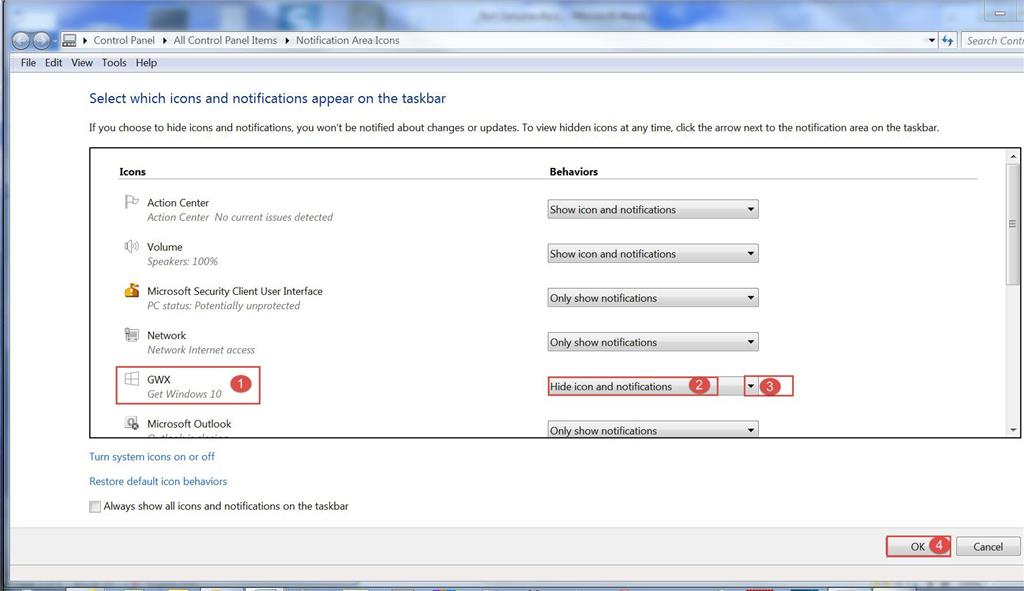Click the Microsoft Outlook entry name

pos(189,424)
